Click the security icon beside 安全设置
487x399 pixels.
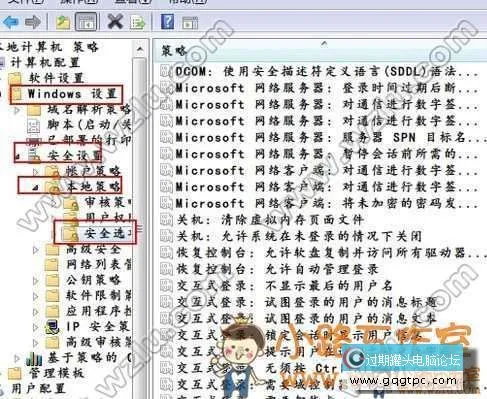[x=34, y=155]
